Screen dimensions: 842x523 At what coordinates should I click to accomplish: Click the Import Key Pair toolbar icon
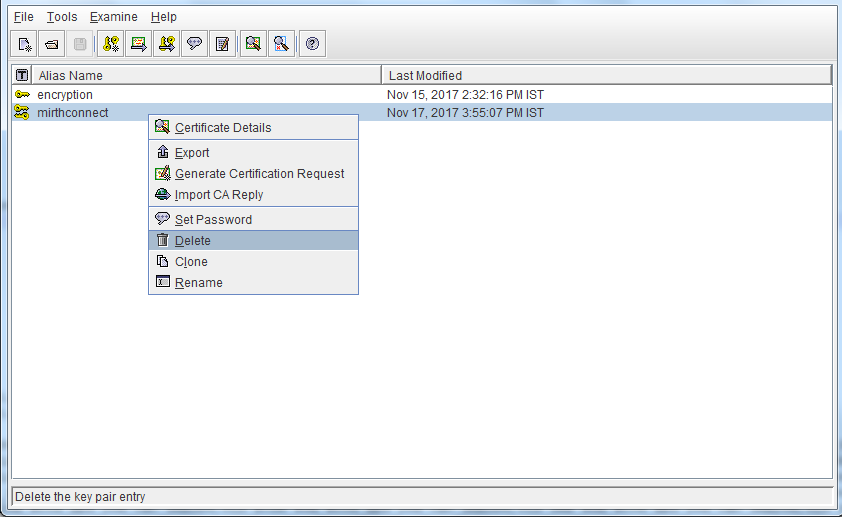click(166, 44)
